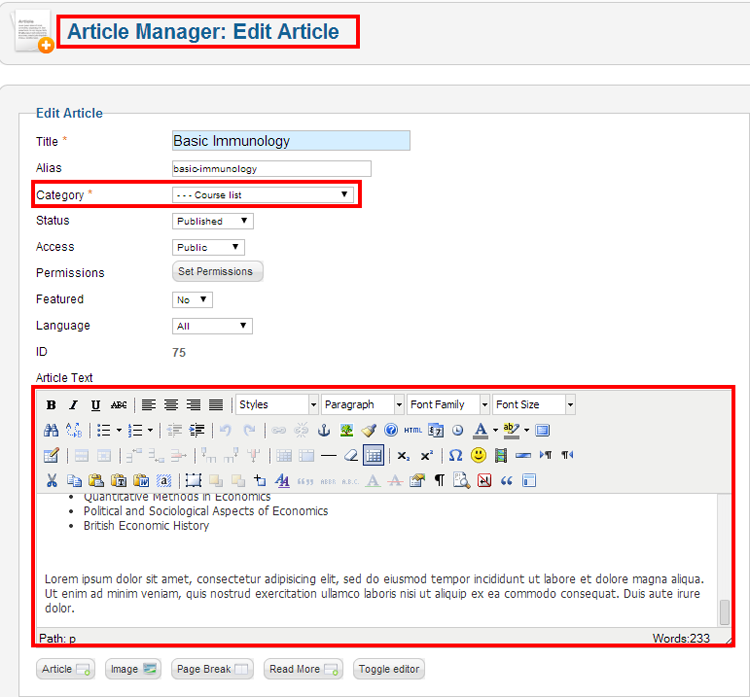This screenshot has width=750, height=697.
Task: Click the binoculars find icon
Action: pyautogui.click(x=51, y=431)
